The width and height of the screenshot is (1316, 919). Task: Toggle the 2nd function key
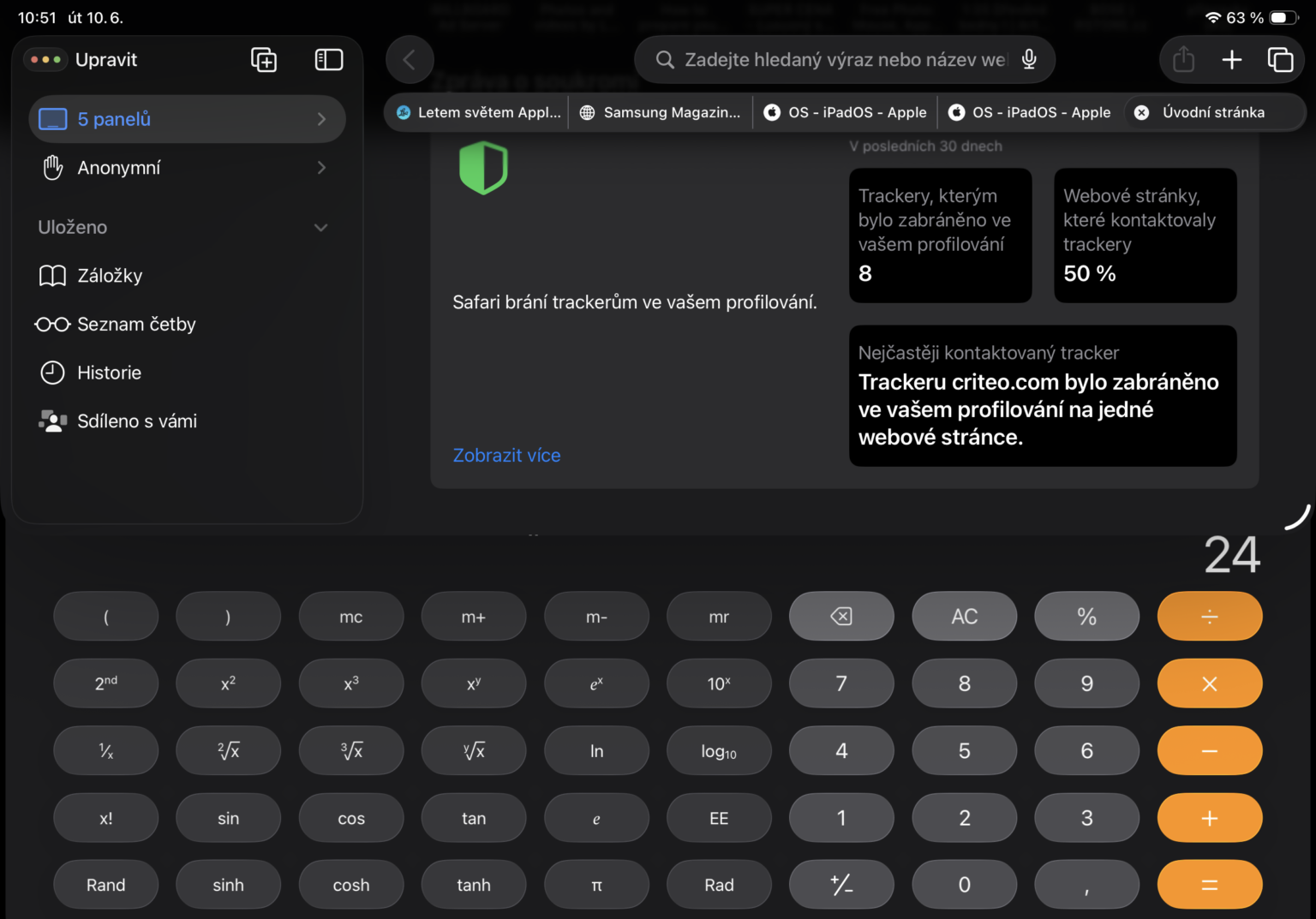(x=105, y=683)
